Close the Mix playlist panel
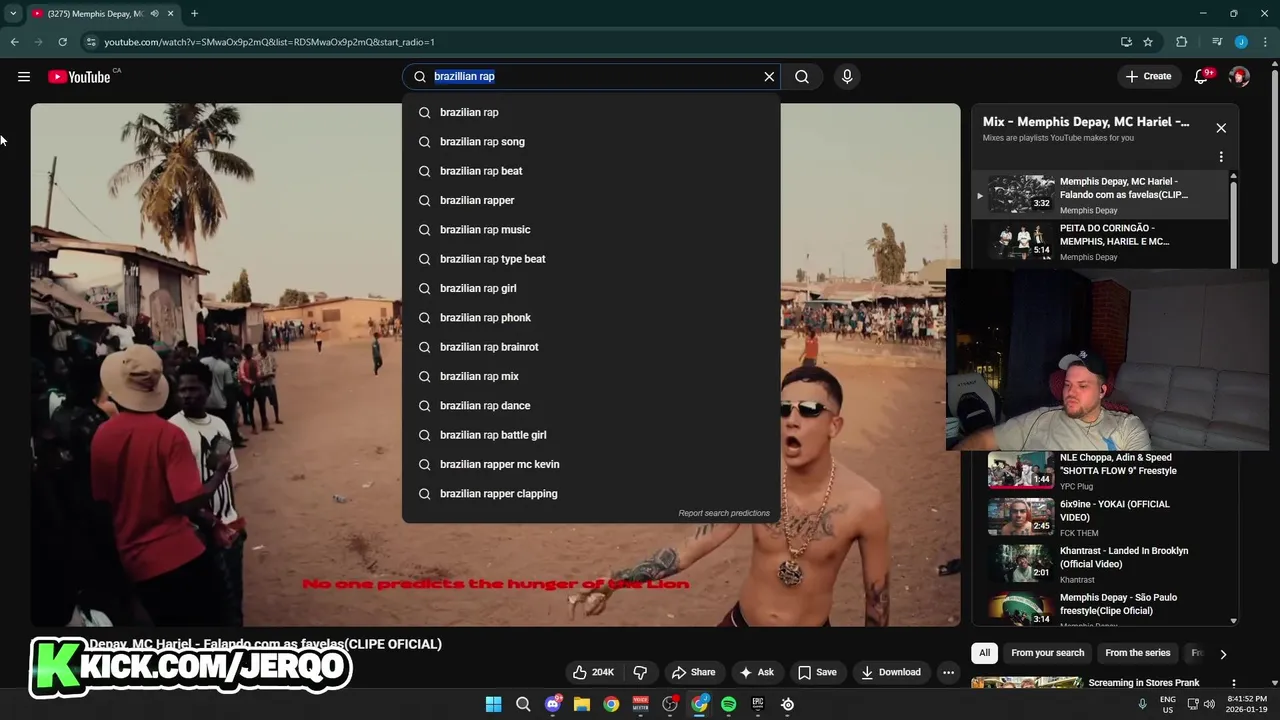 (x=1221, y=128)
